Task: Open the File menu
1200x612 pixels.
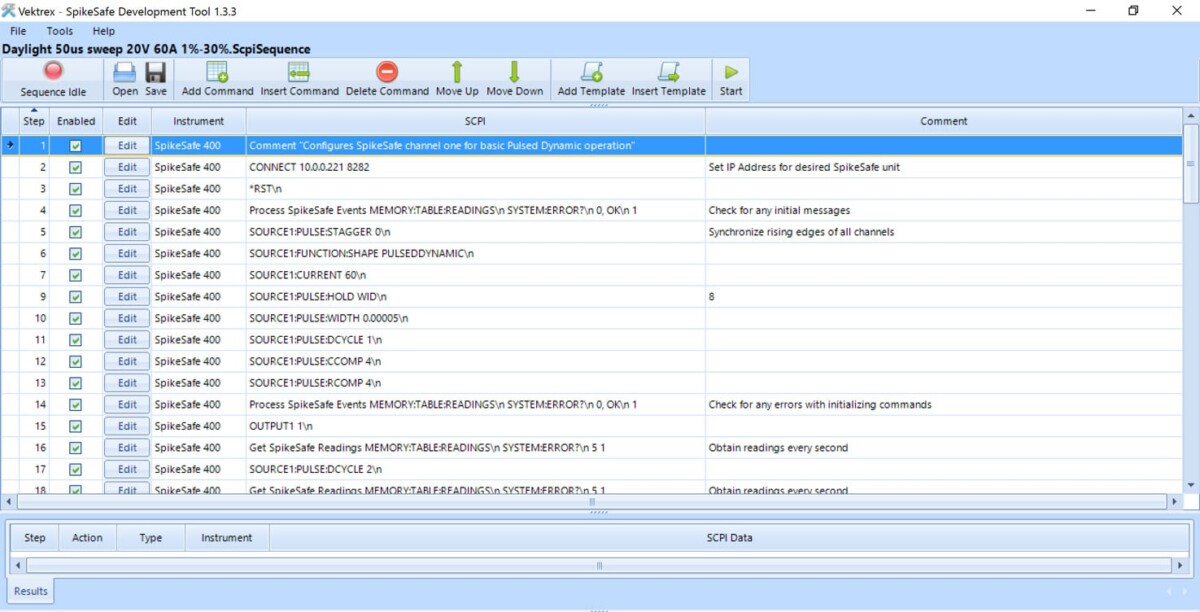Action: [18, 31]
